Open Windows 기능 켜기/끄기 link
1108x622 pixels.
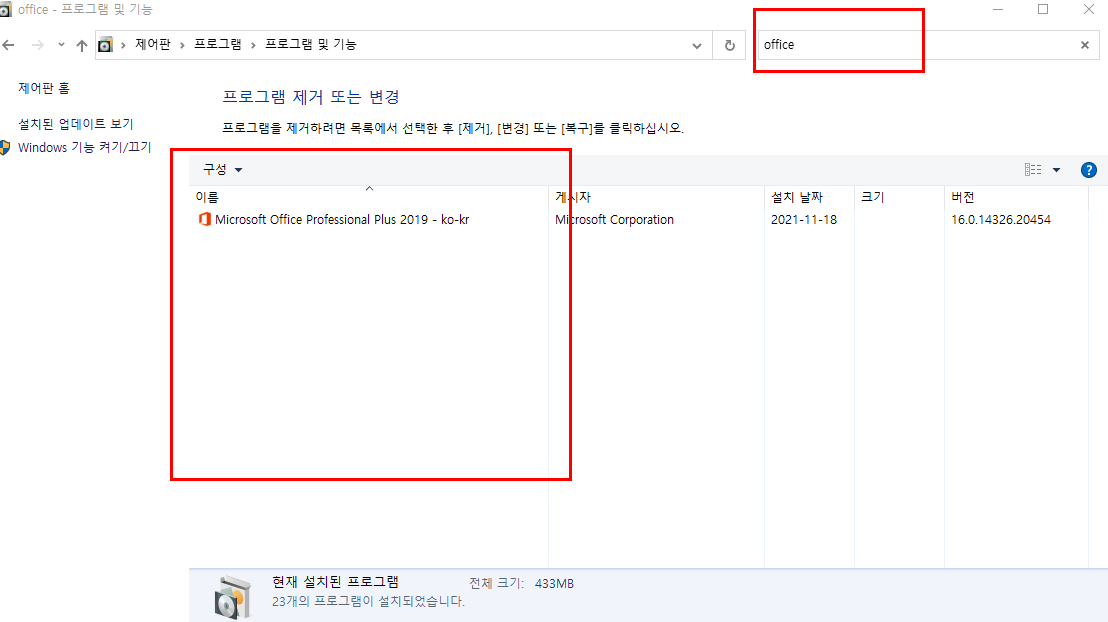(85, 147)
